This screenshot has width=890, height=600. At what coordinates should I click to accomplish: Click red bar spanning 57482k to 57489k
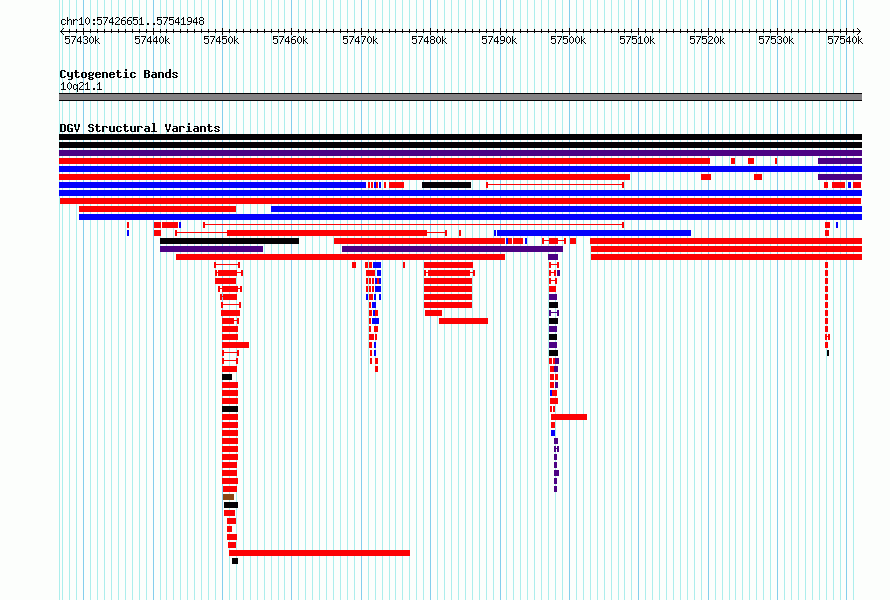point(463,321)
